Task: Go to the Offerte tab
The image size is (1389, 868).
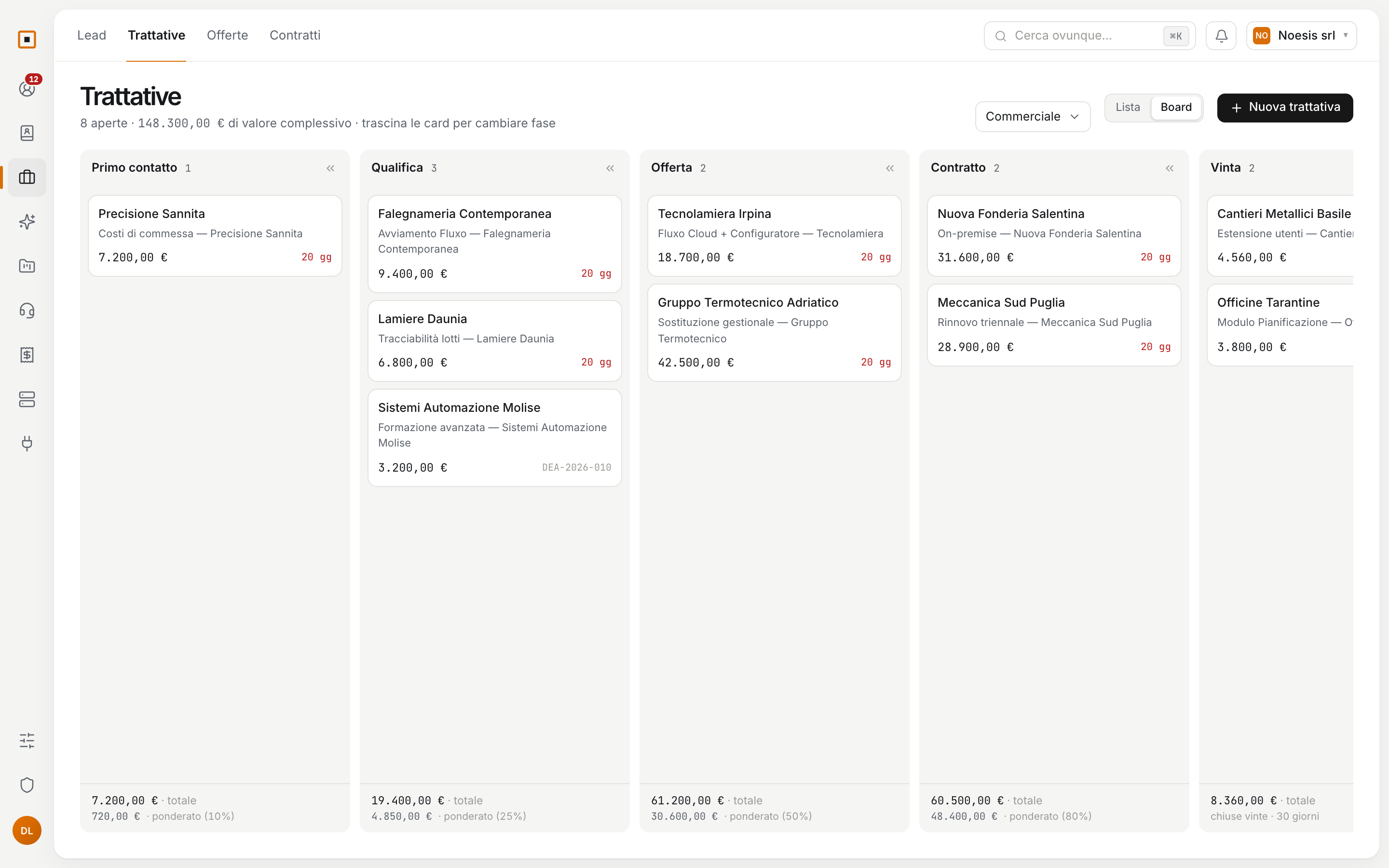Action: pyautogui.click(x=227, y=35)
